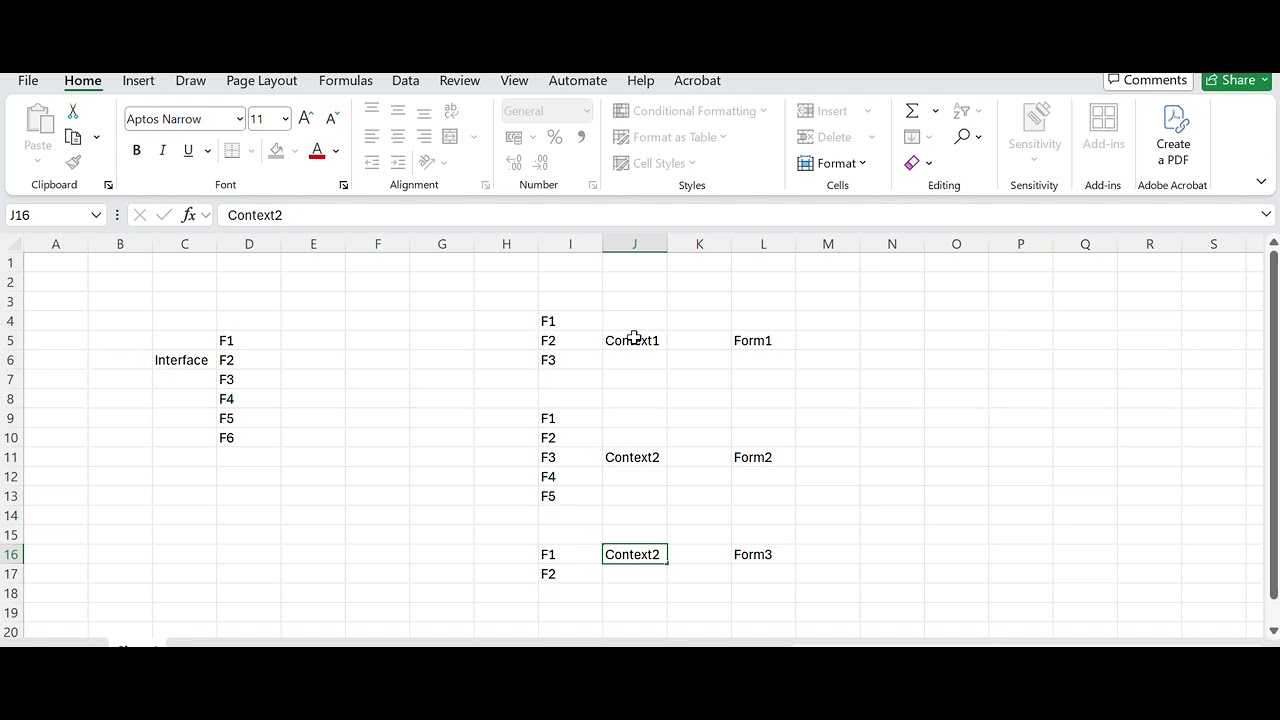The height and width of the screenshot is (720, 1280).
Task: Open the Format cells dropdown
Action: tap(832, 163)
